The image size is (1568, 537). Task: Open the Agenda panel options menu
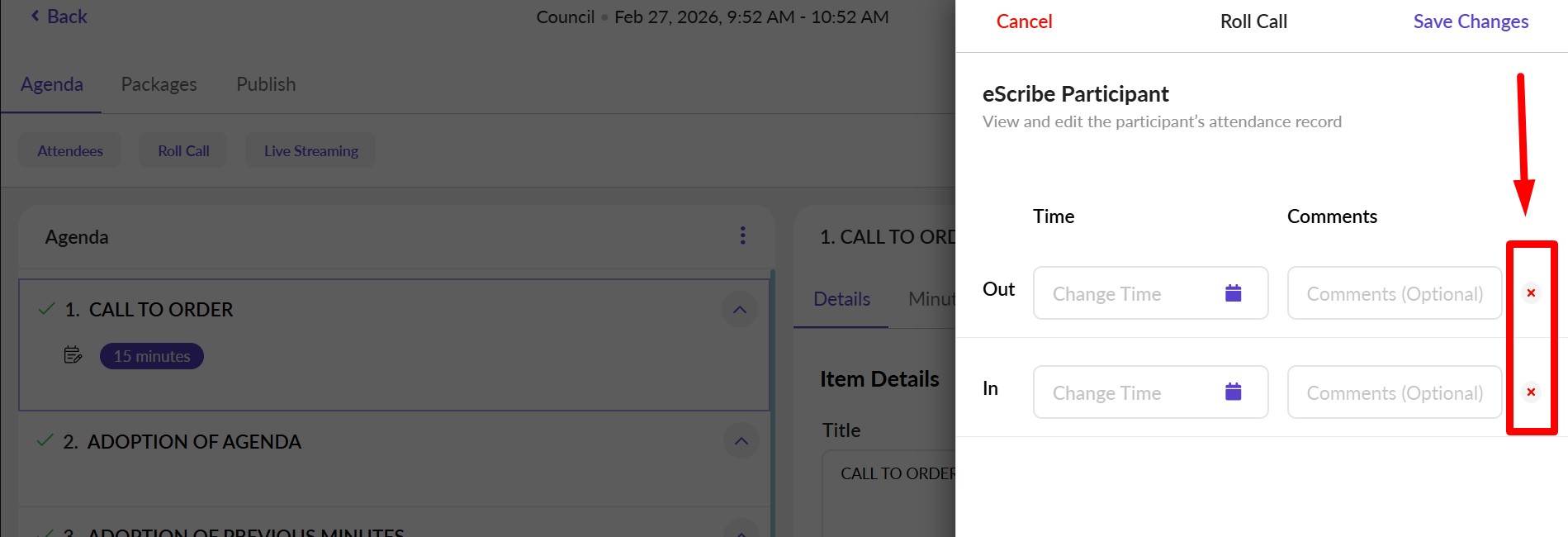coord(742,235)
